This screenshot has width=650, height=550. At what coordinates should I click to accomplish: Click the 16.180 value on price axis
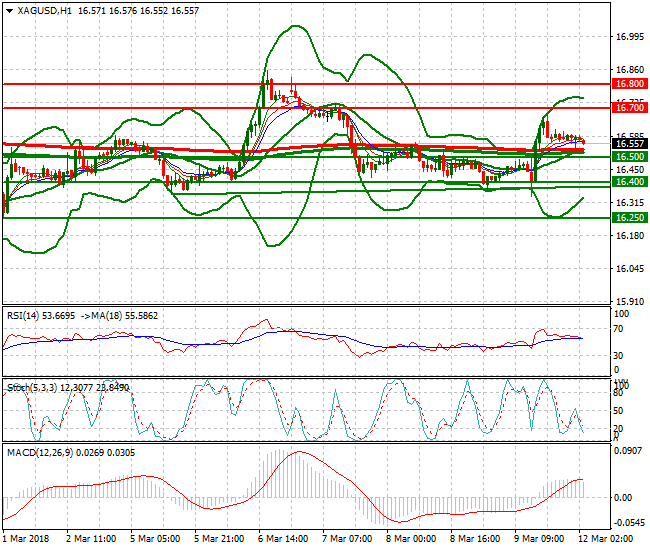pyautogui.click(x=629, y=236)
